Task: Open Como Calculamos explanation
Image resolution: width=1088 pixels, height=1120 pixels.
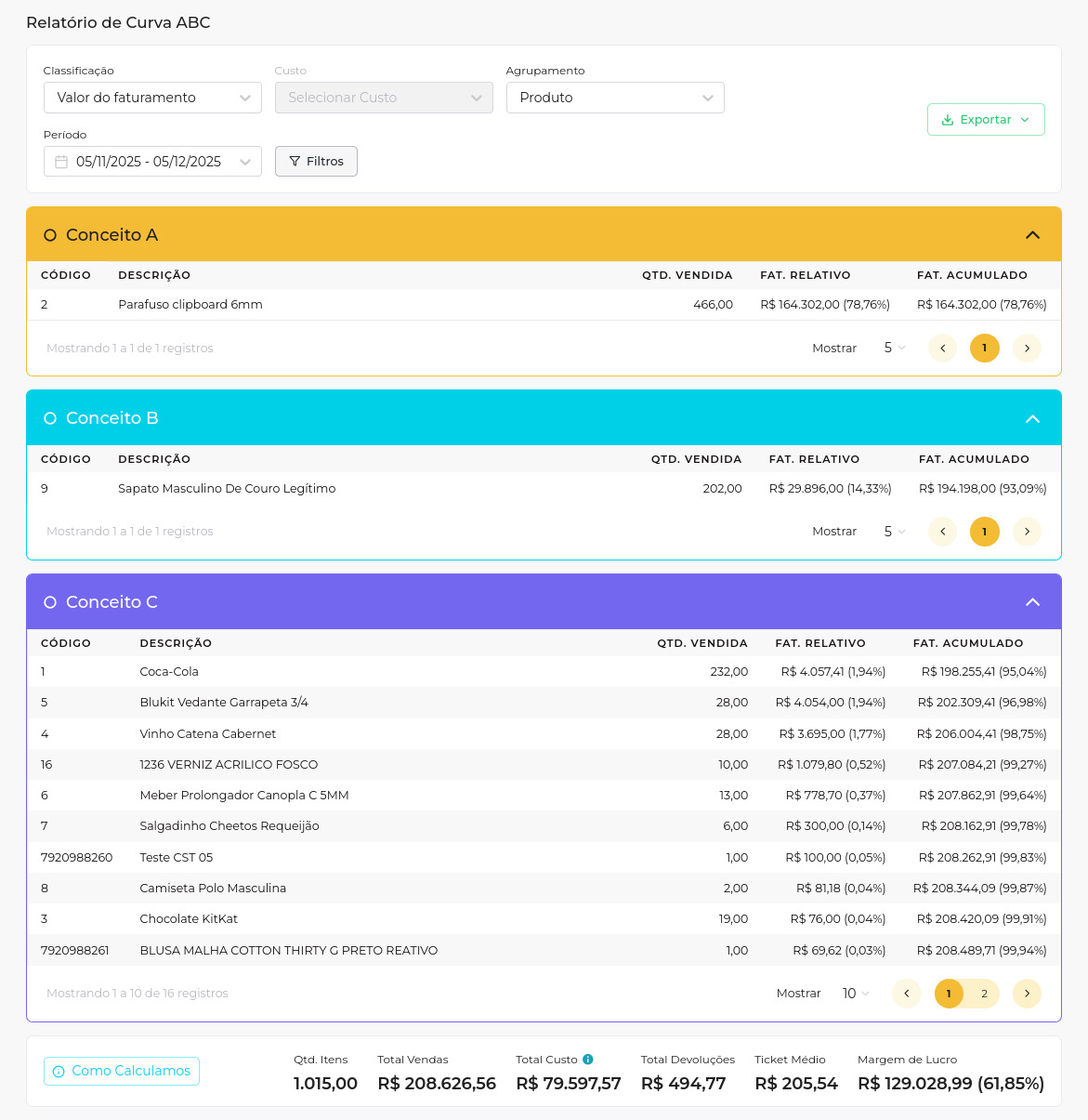Action: pos(122,1072)
